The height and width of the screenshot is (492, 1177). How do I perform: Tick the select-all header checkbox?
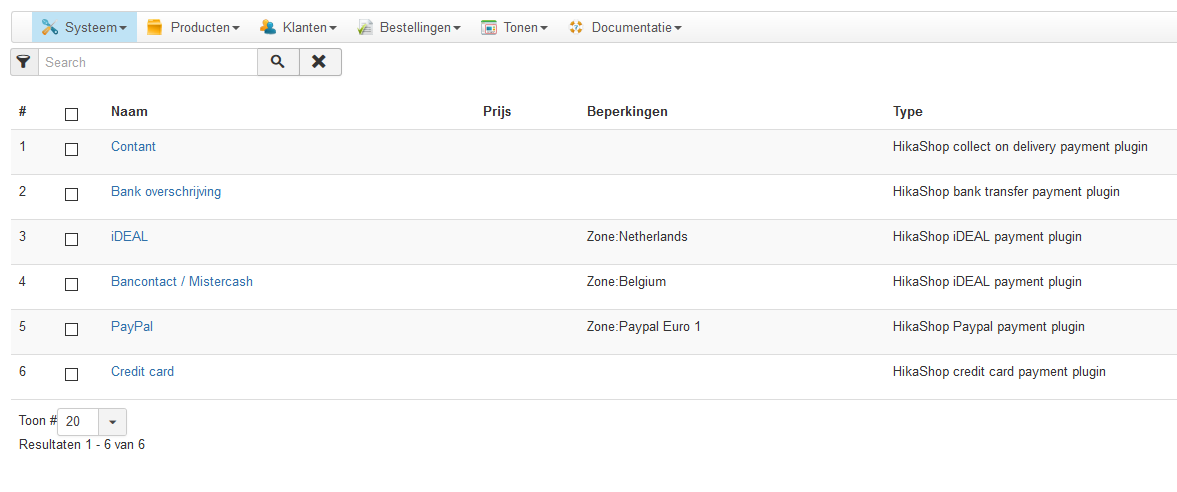(x=71, y=114)
